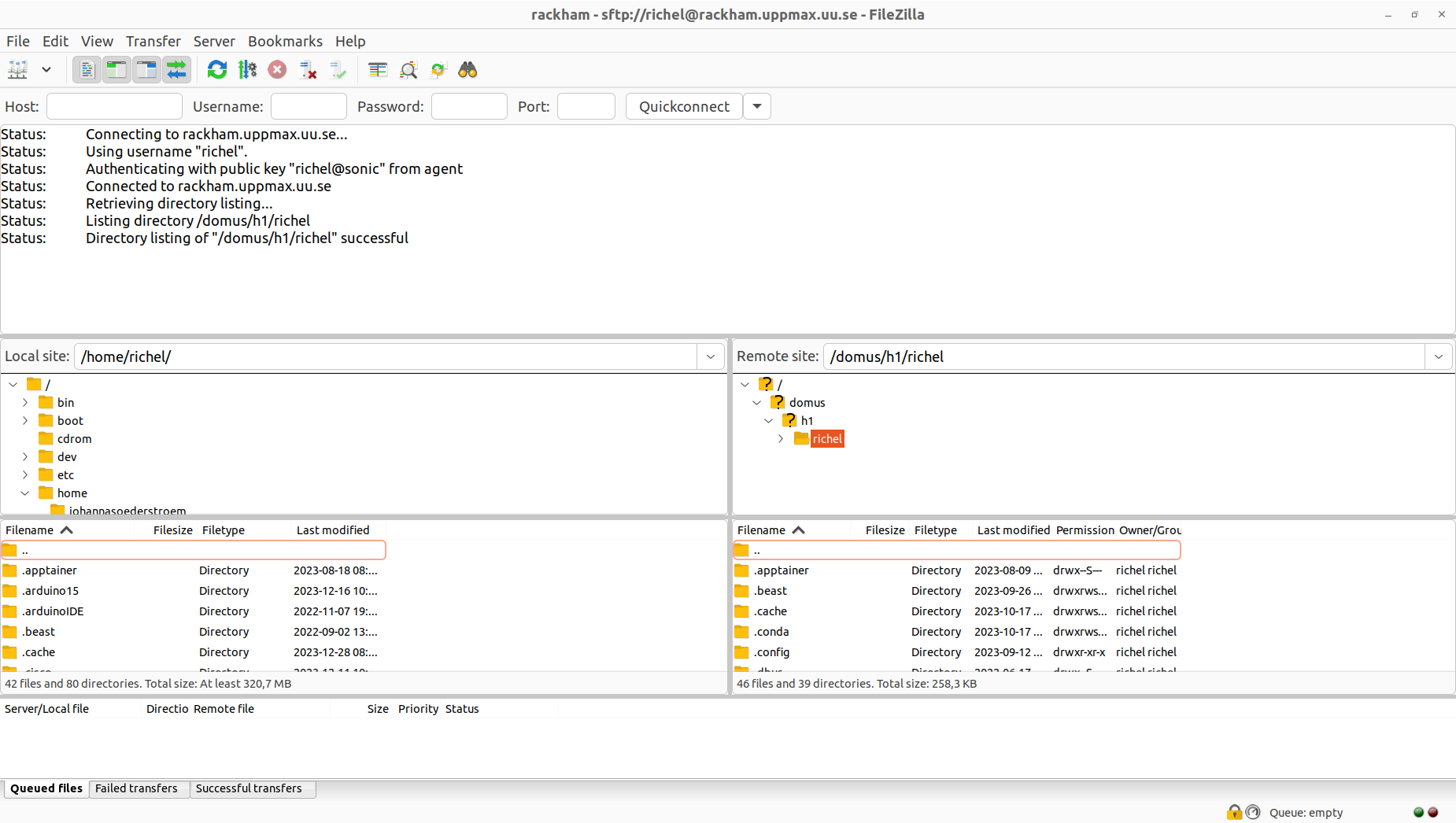The image size is (1456, 823).
Task: Open the Local site path dropdown
Action: 711,356
